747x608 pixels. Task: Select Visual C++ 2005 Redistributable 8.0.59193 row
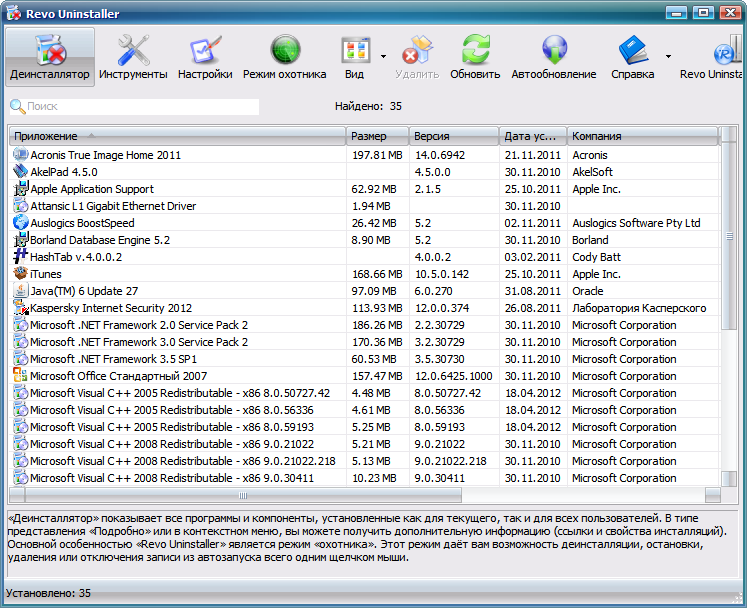(364, 427)
